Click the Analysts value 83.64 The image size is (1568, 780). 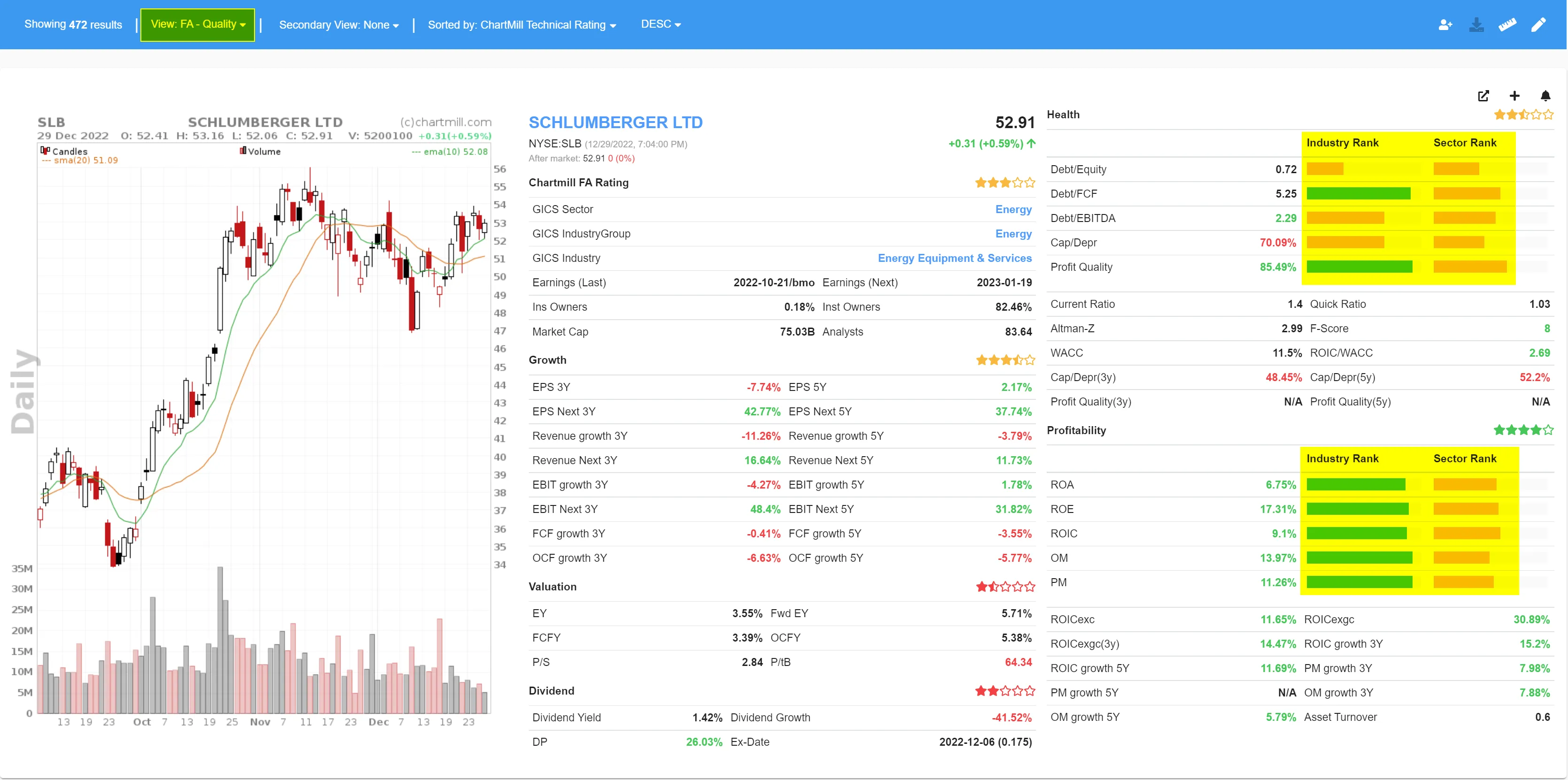pos(1018,332)
